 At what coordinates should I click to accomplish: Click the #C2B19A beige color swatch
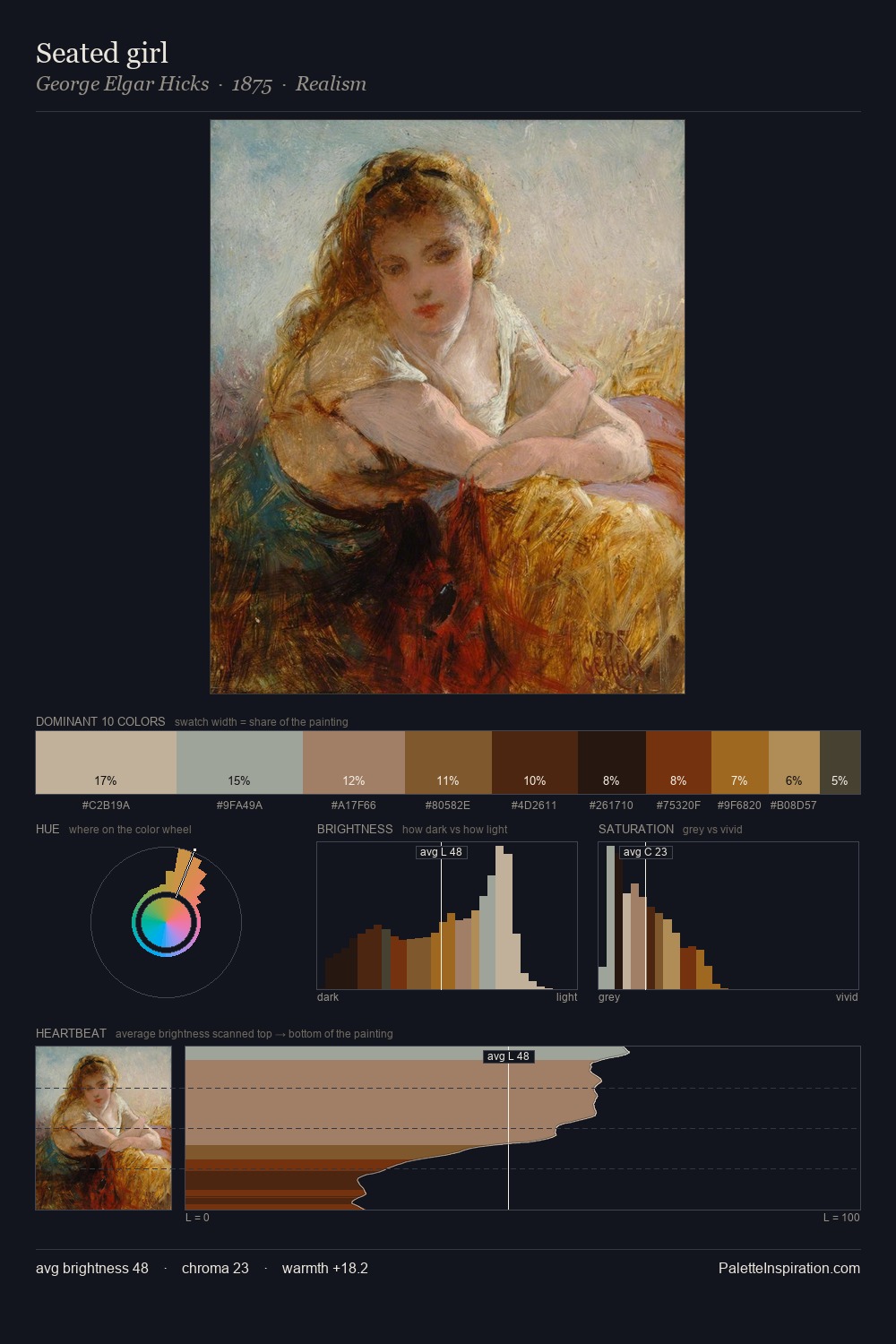point(106,762)
